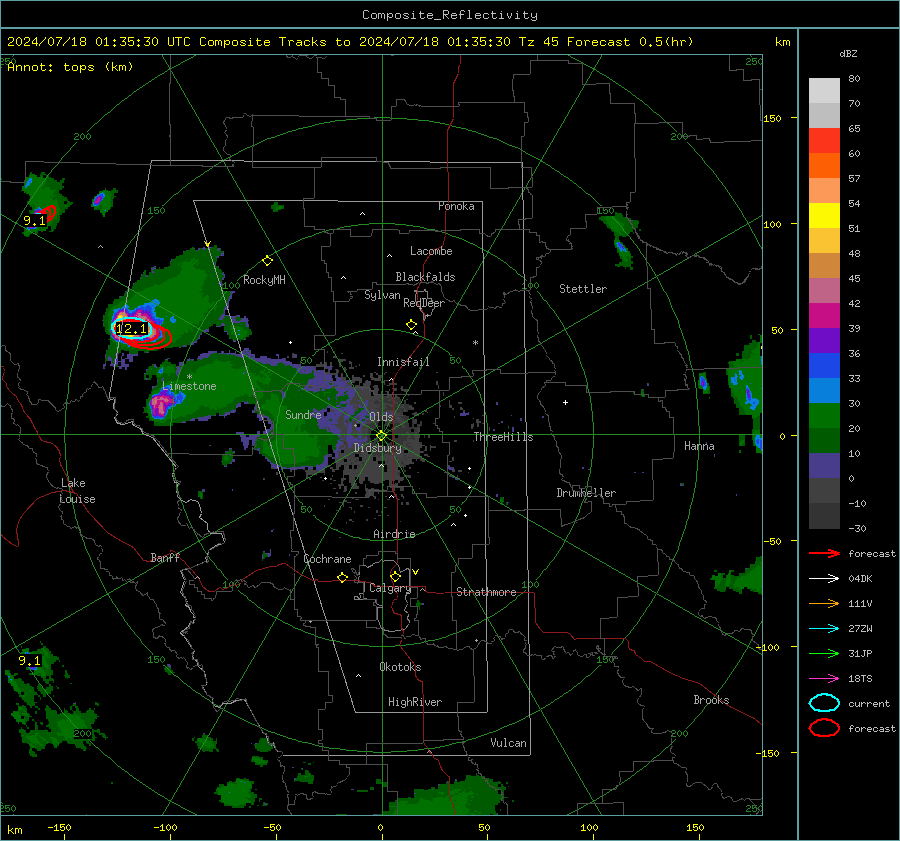Click the red forecast arrow in legend

click(x=824, y=553)
